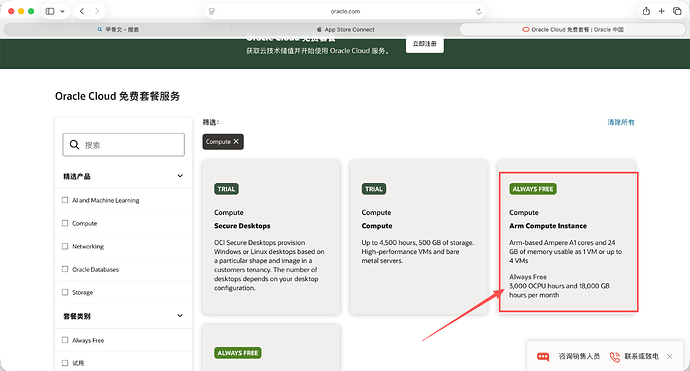Open a new tab with plus icon
The width and height of the screenshot is (690, 371).
tap(661, 11)
